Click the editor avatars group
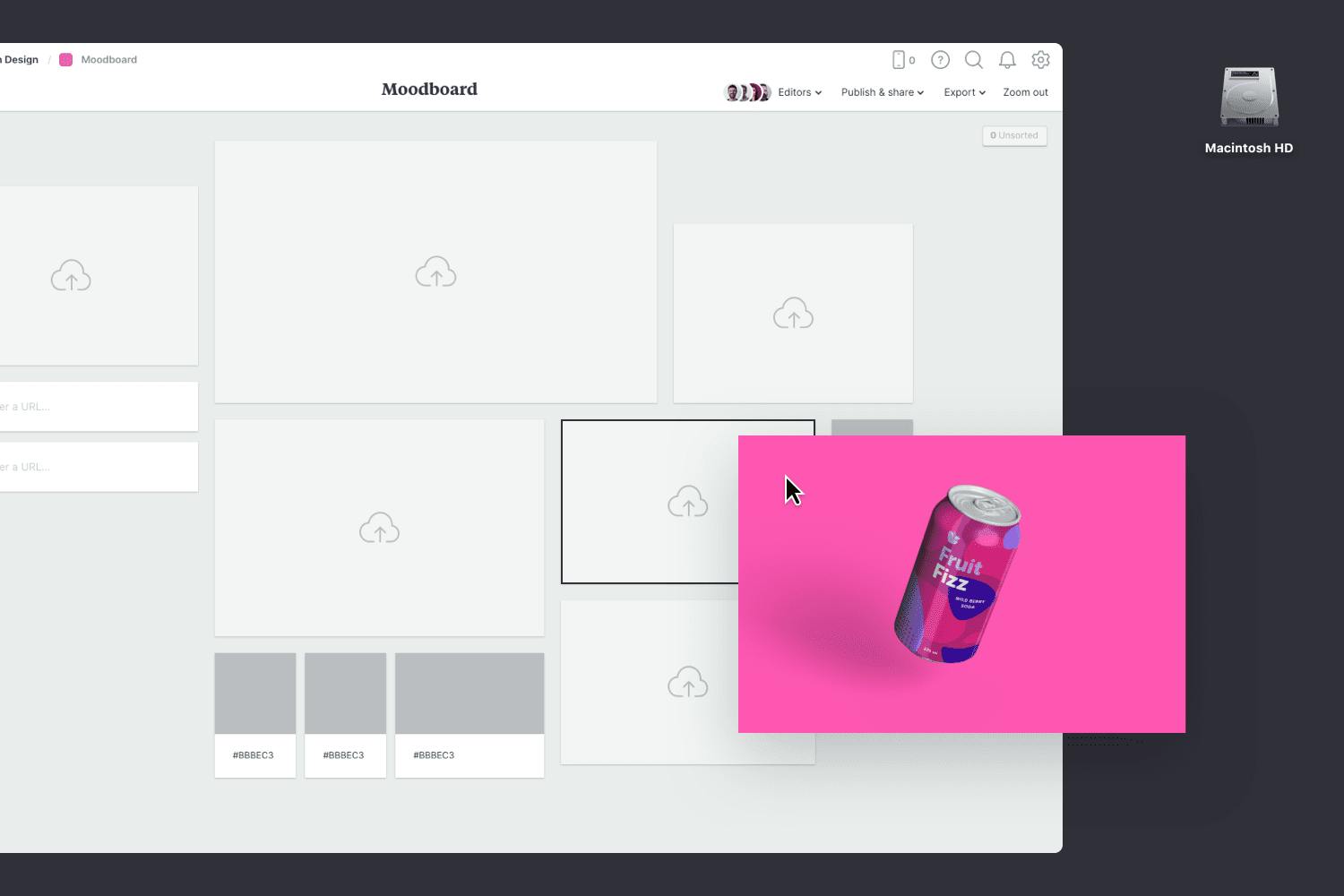 (746, 92)
